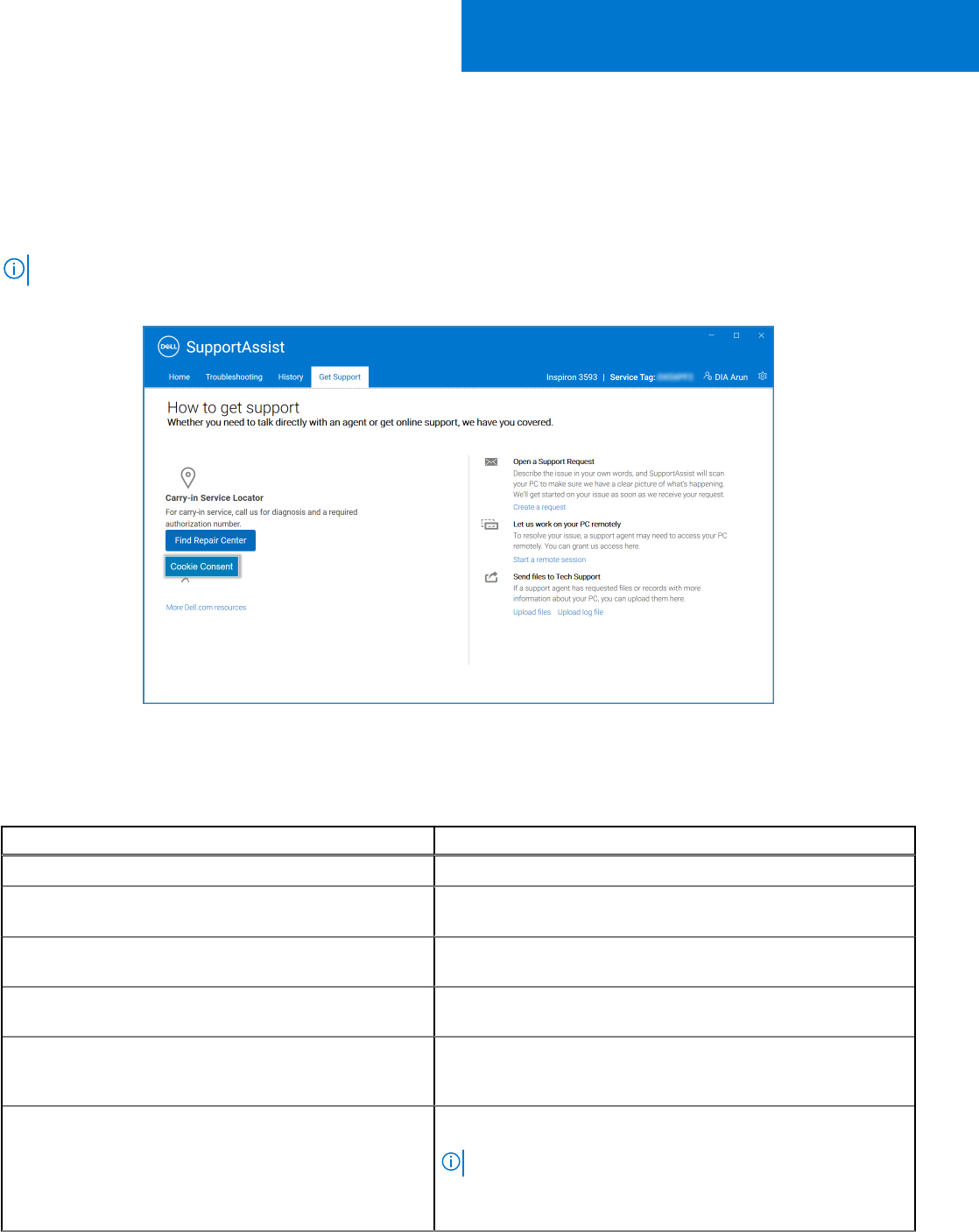Select the Get Support tab
Image resolution: width=979 pixels, height=1232 pixels.
tap(340, 377)
